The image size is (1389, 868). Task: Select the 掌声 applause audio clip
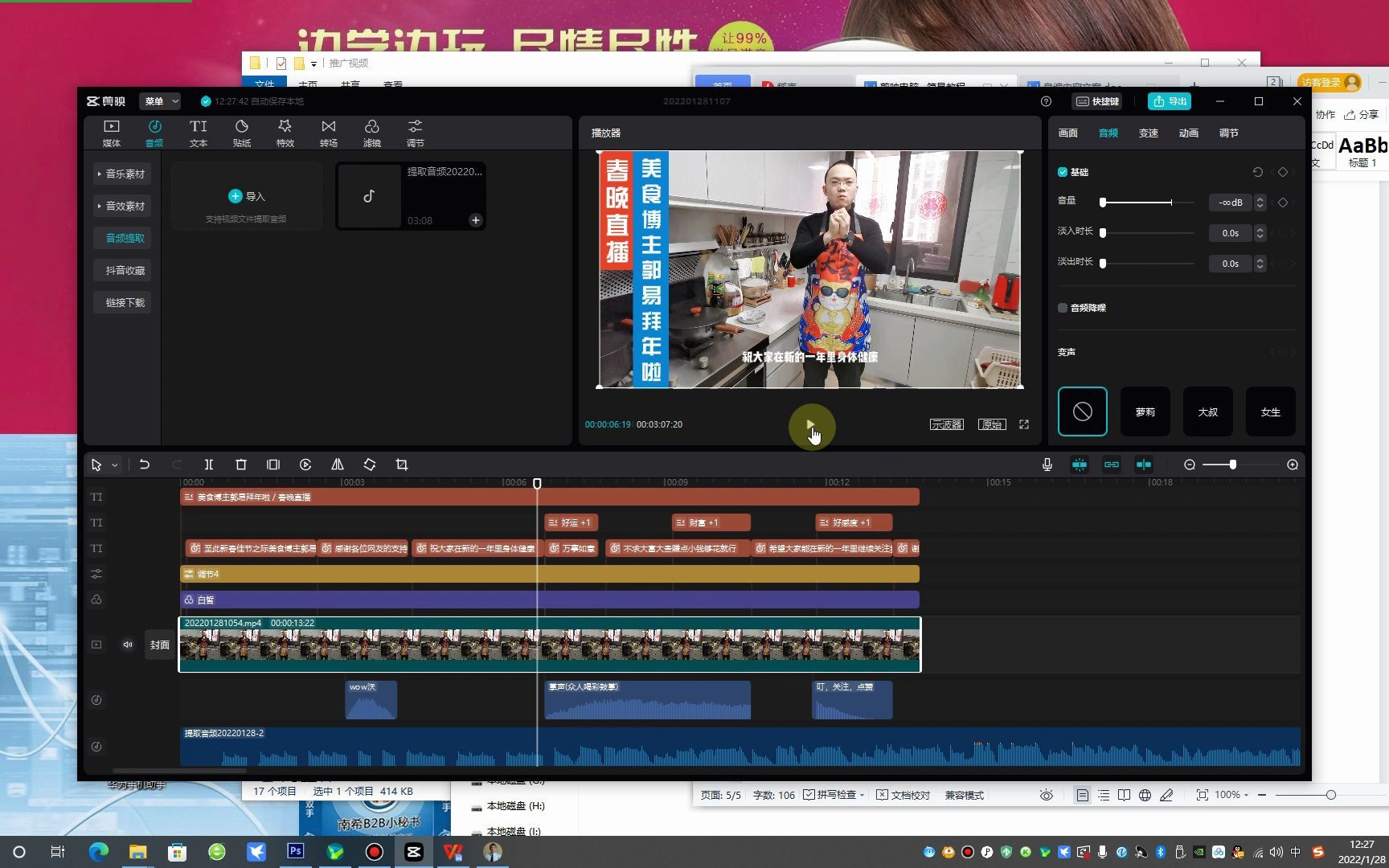(x=647, y=700)
